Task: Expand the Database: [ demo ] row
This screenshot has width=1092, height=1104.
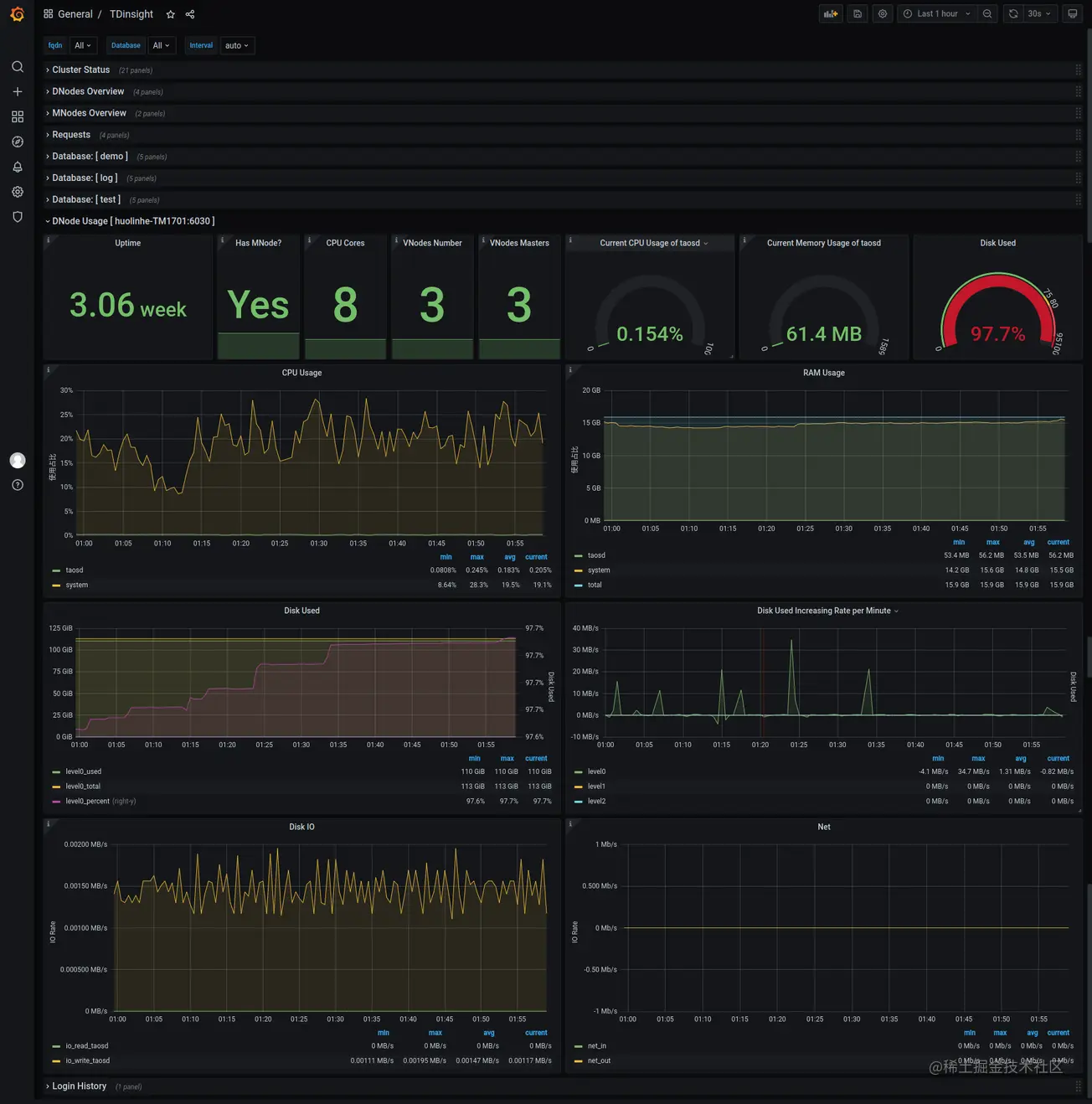Action: 90,157
